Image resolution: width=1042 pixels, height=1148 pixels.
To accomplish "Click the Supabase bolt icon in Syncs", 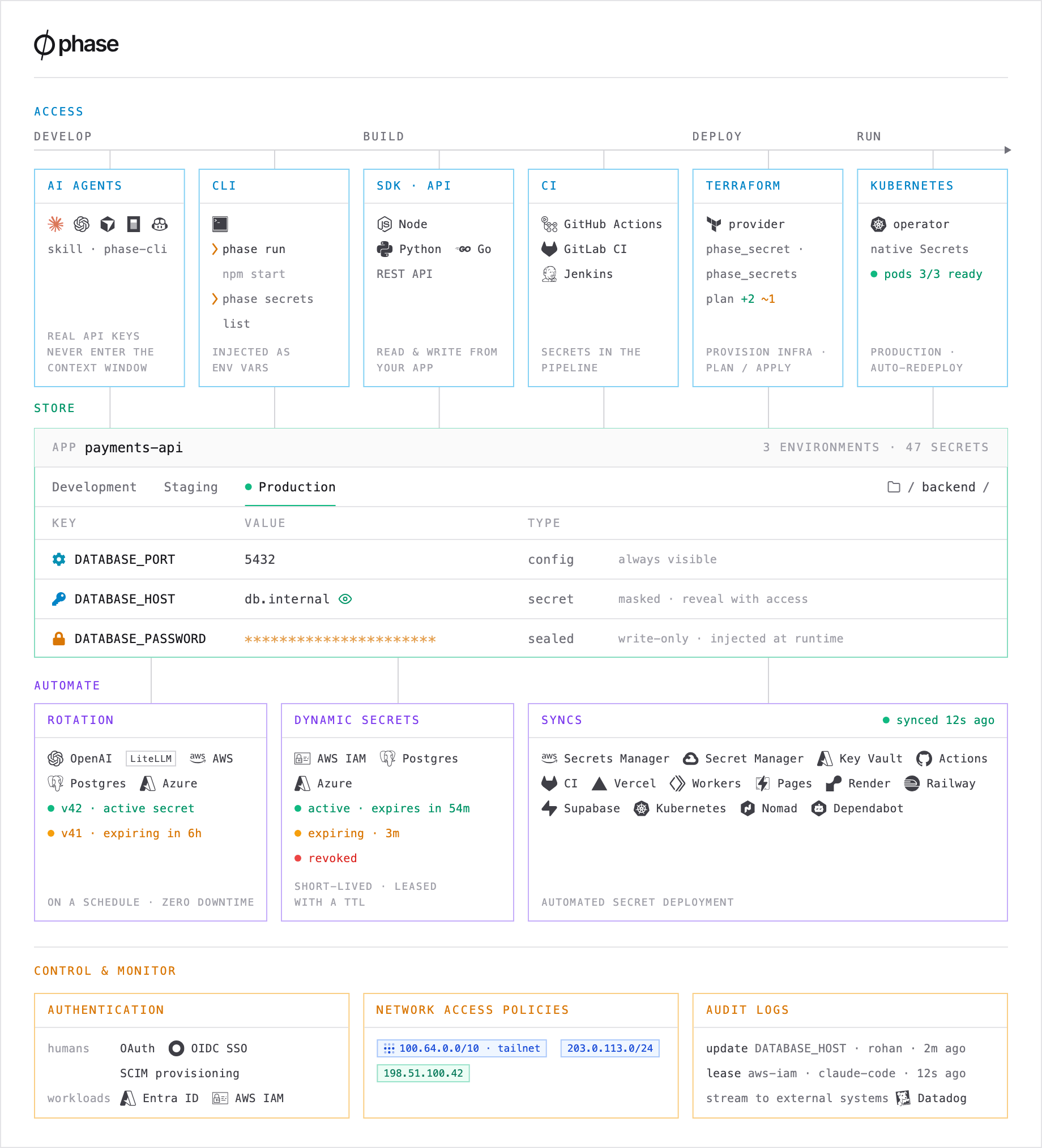I will (549, 808).
